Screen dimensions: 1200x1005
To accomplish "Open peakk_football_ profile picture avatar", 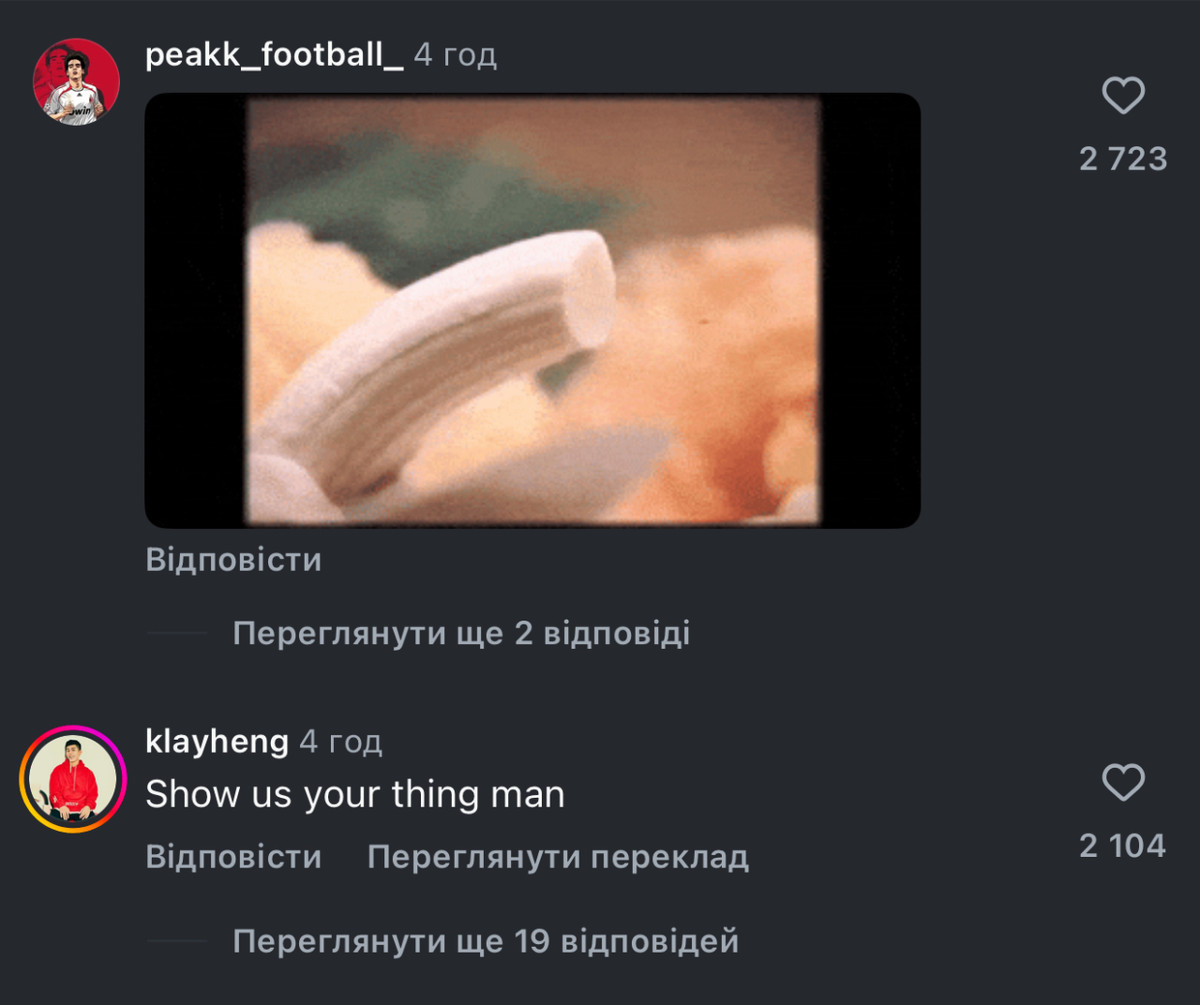I will tap(76, 82).
